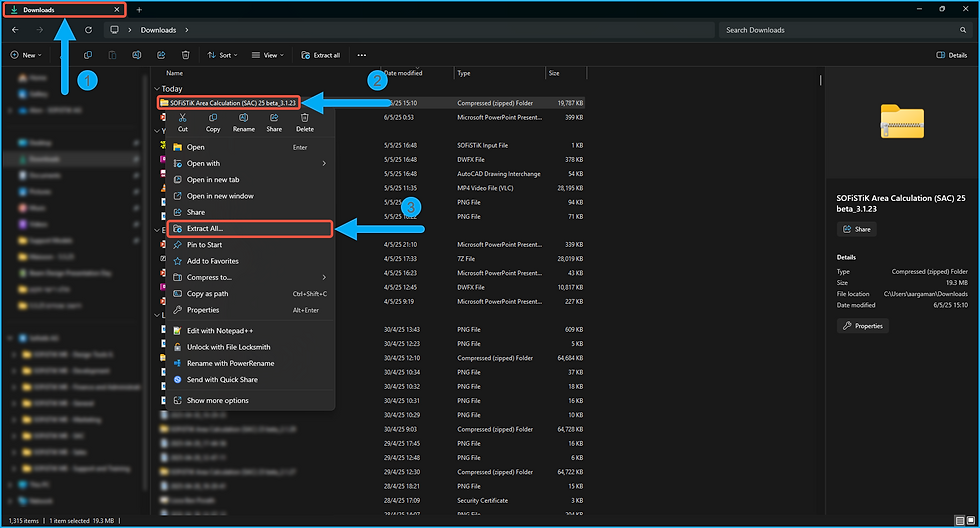The height and width of the screenshot is (528, 980).
Task: Click the Delete icon in the context menu
Action: pyautogui.click(x=304, y=117)
